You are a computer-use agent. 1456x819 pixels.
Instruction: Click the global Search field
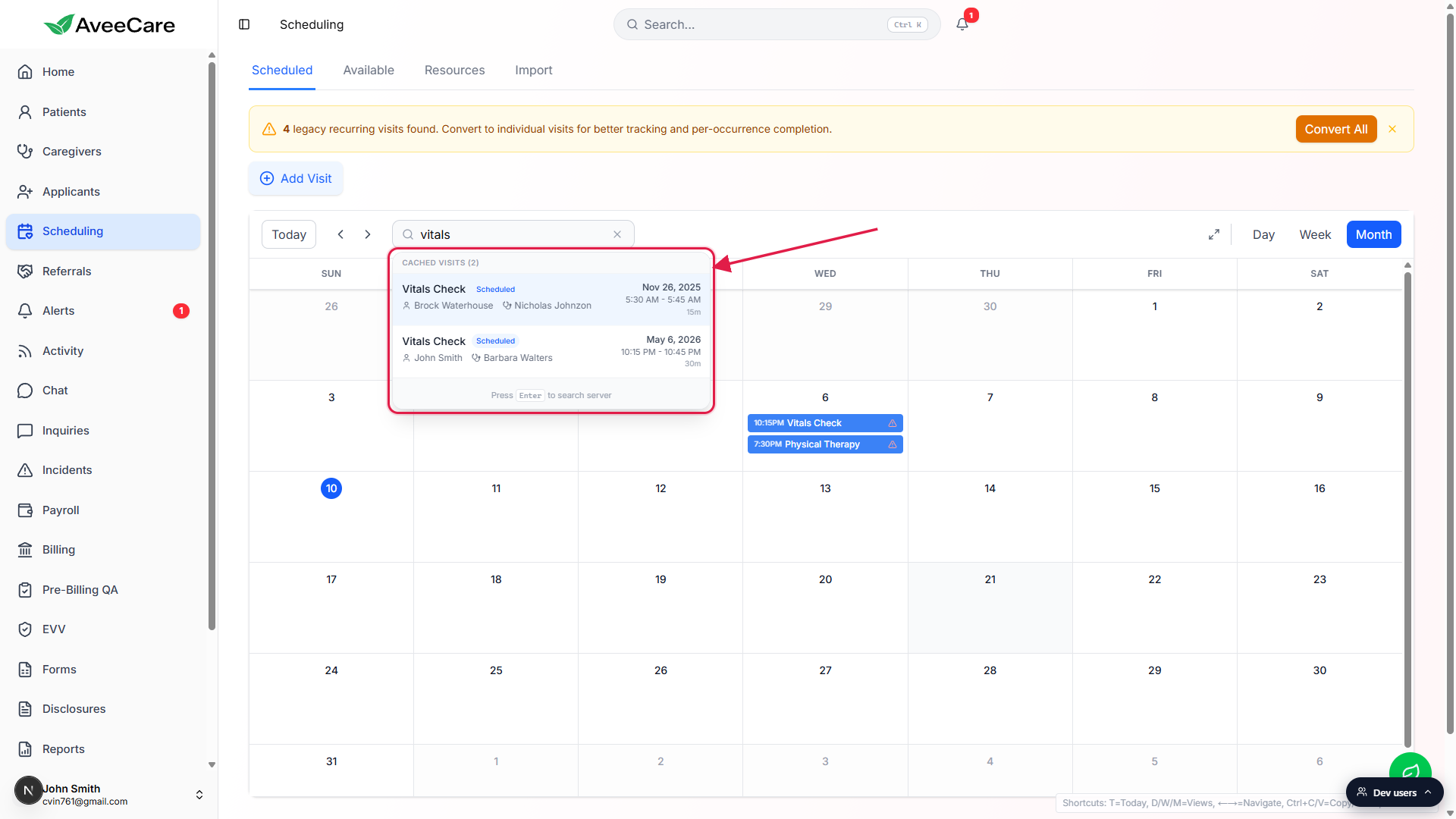pos(777,24)
